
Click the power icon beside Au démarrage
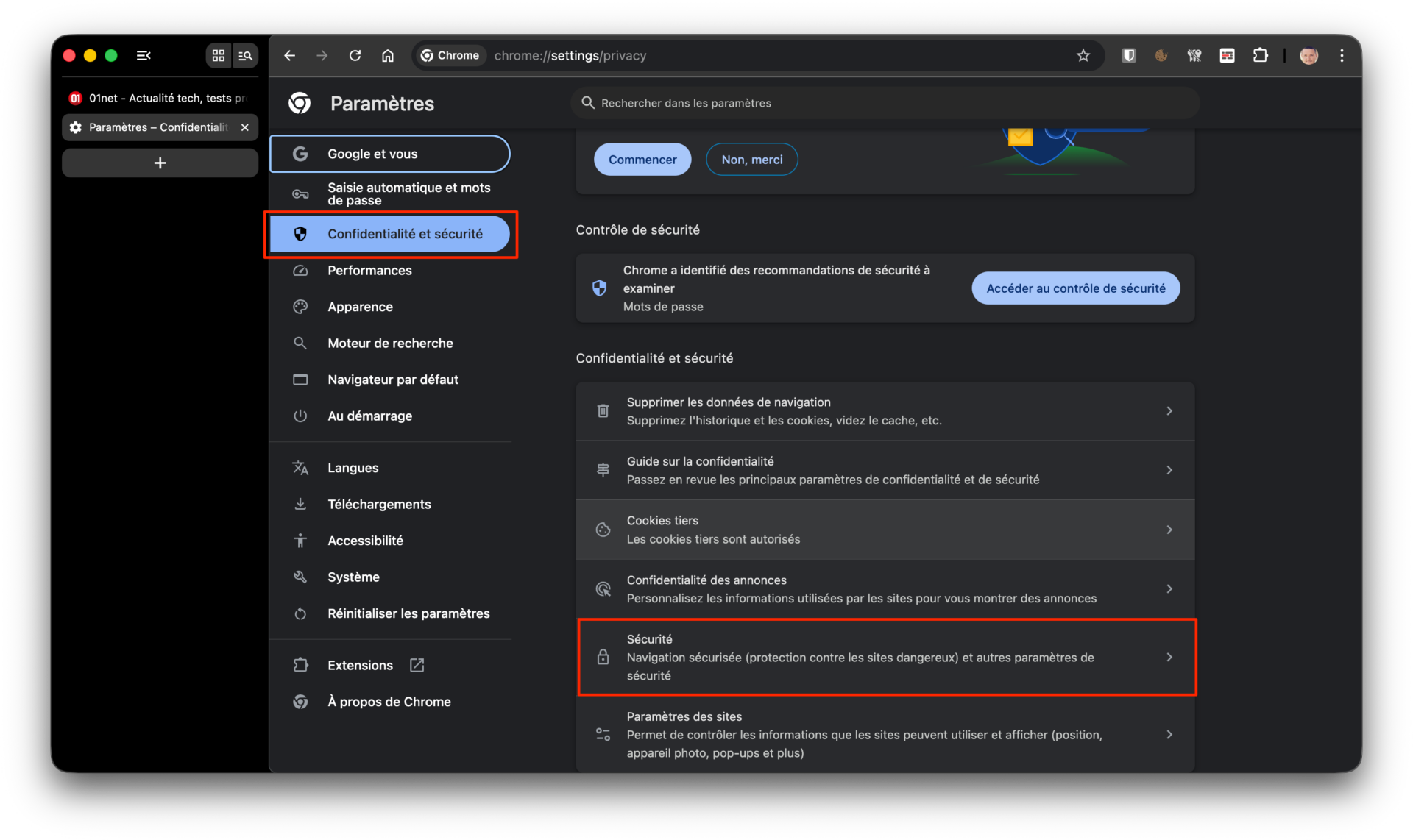point(301,416)
